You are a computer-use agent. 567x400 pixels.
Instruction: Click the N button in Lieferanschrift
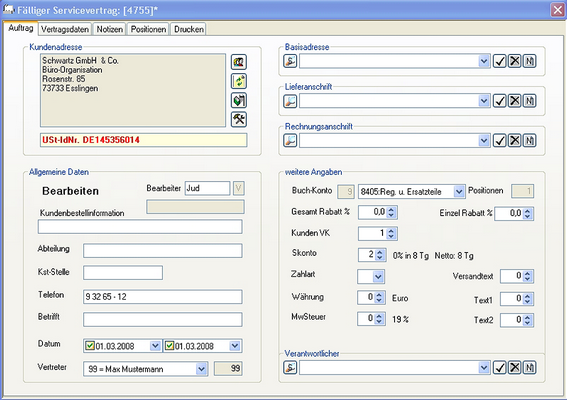529,101
